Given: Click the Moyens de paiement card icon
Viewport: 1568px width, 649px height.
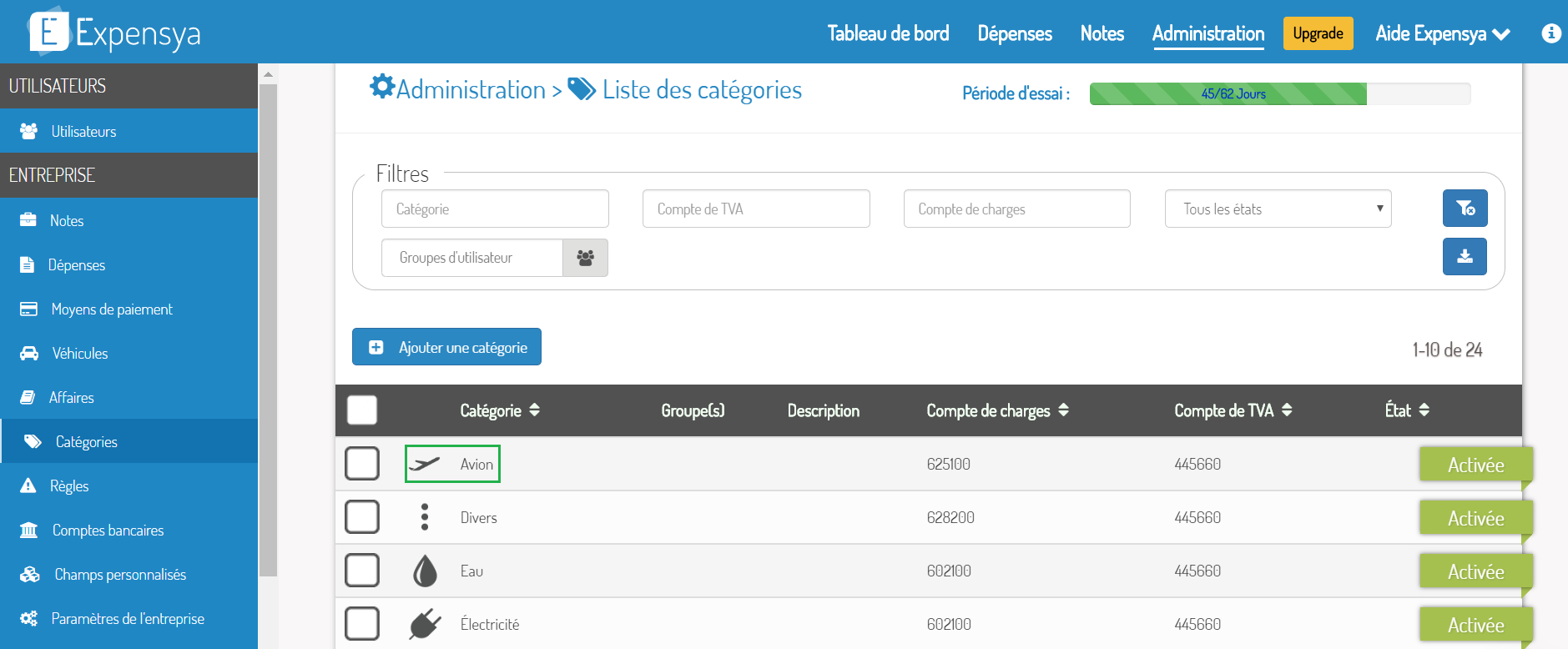Looking at the screenshot, I should pos(28,309).
